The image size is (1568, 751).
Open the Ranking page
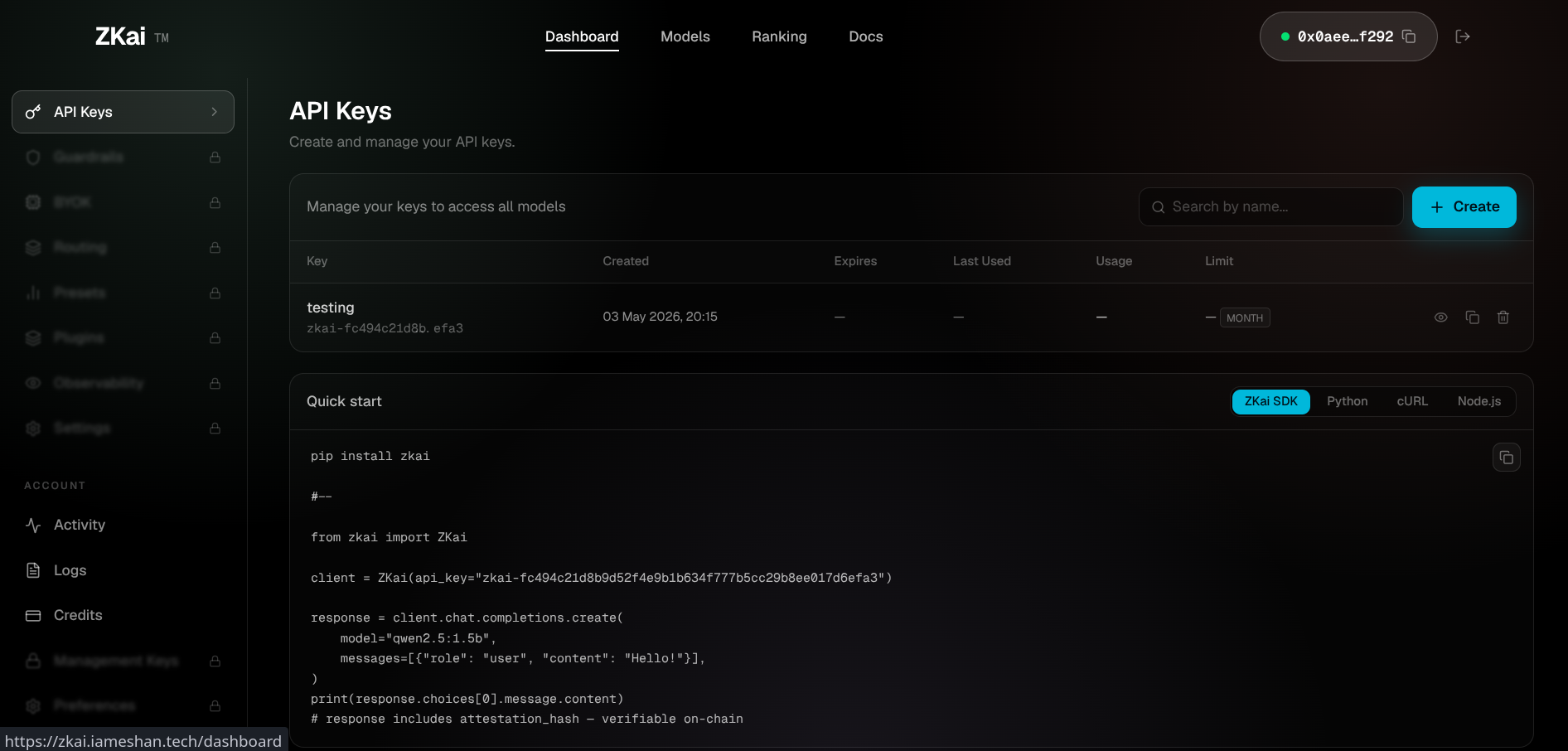pyautogui.click(x=779, y=36)
